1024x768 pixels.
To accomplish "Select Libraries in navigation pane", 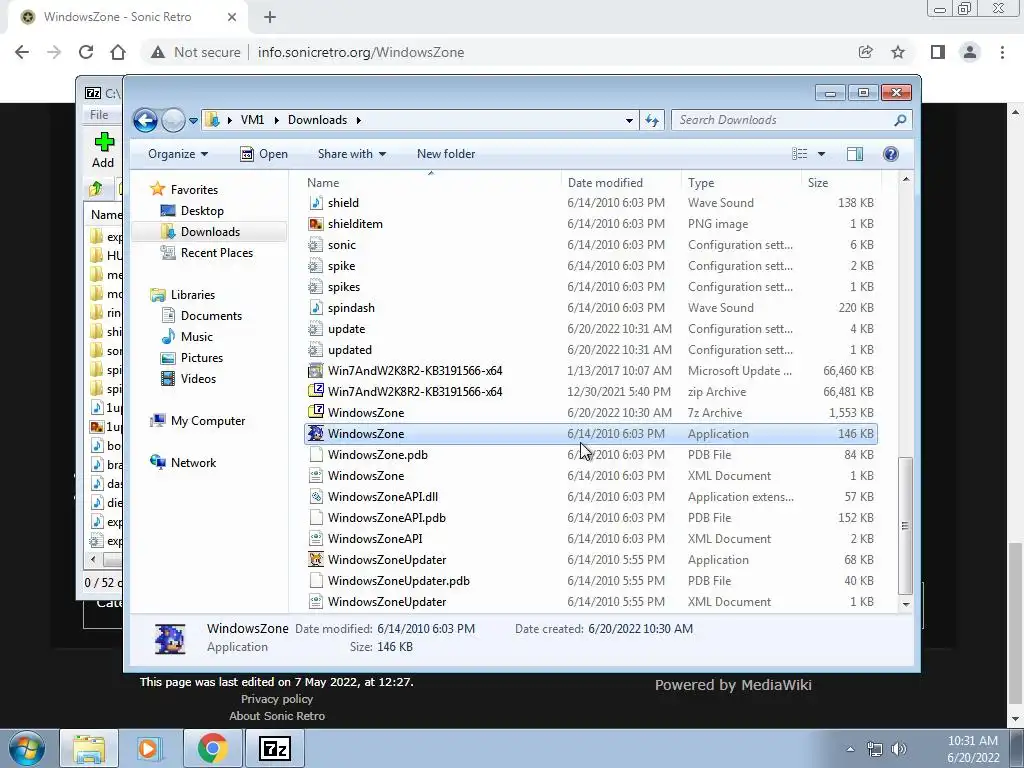I will point(193,295).
